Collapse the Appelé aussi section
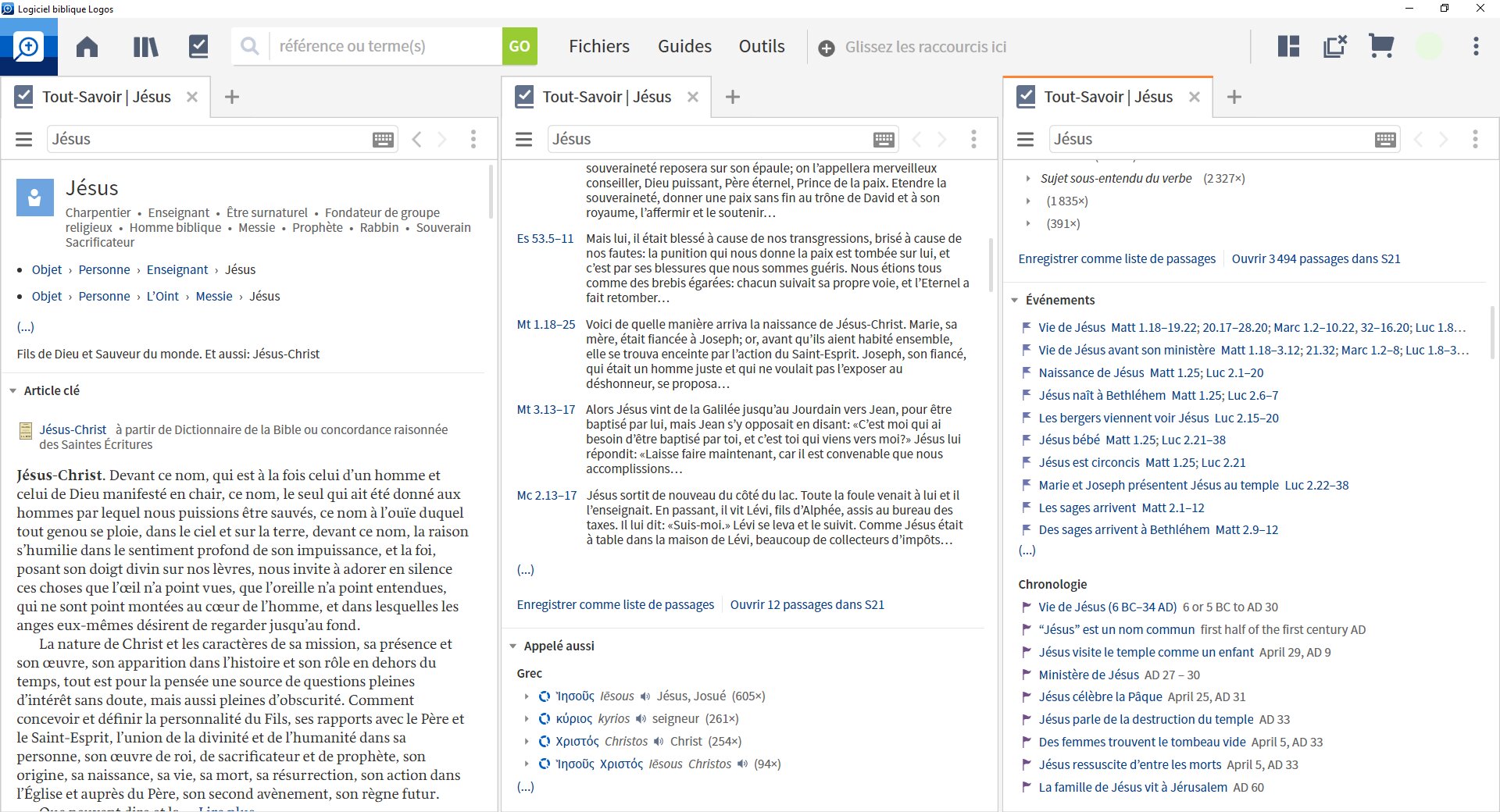 tap(512, 646)
